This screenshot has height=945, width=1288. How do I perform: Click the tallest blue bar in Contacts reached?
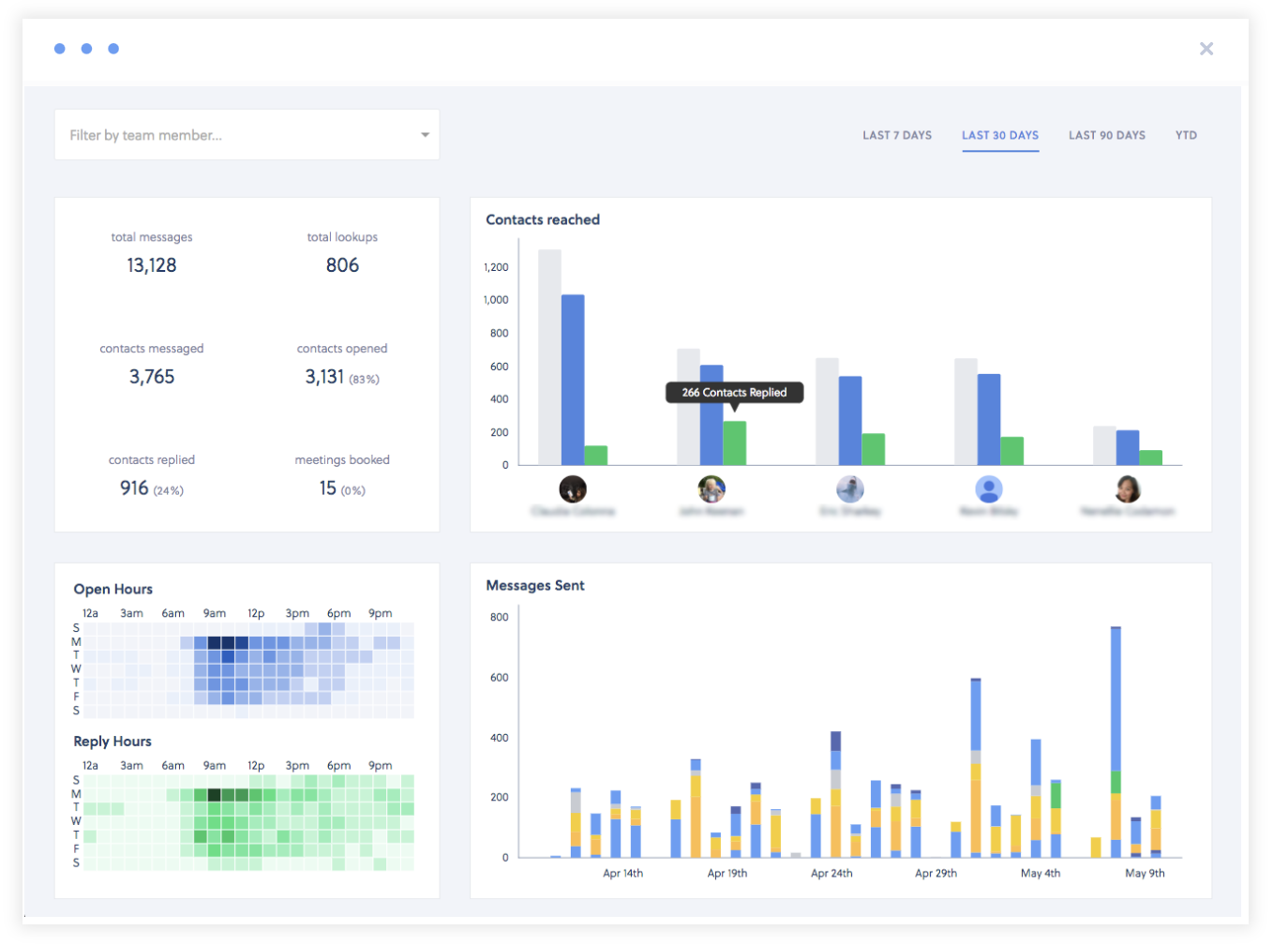pos(573,380)
